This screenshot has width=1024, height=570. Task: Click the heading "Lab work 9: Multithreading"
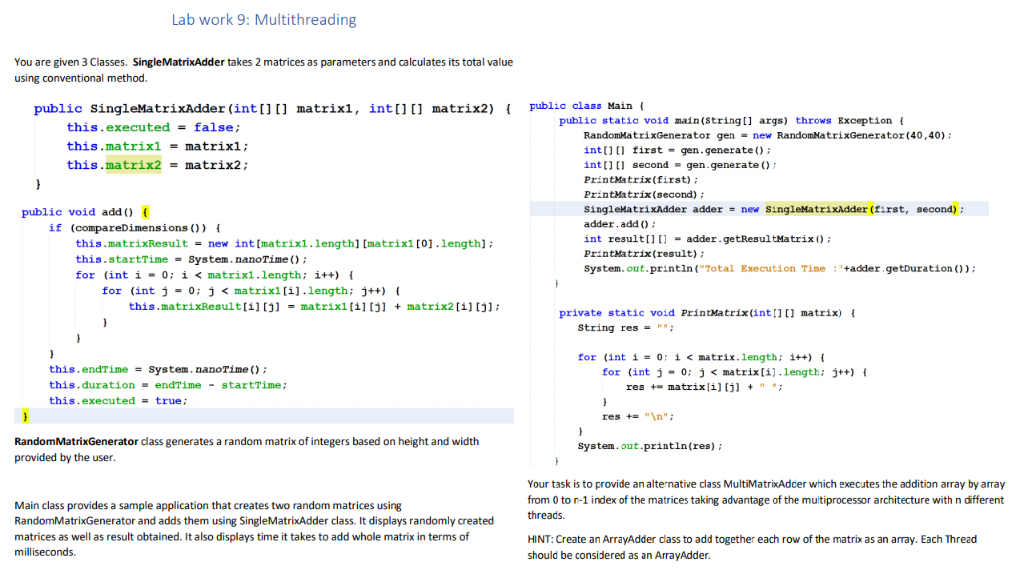click(x=264, y=20)
